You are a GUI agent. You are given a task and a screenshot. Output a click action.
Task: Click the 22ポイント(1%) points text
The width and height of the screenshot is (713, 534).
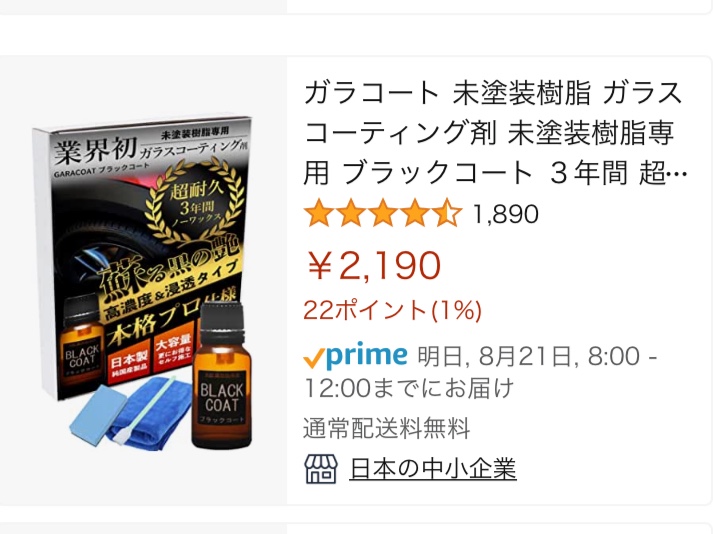pyautogui.click(x=392, y=310)
